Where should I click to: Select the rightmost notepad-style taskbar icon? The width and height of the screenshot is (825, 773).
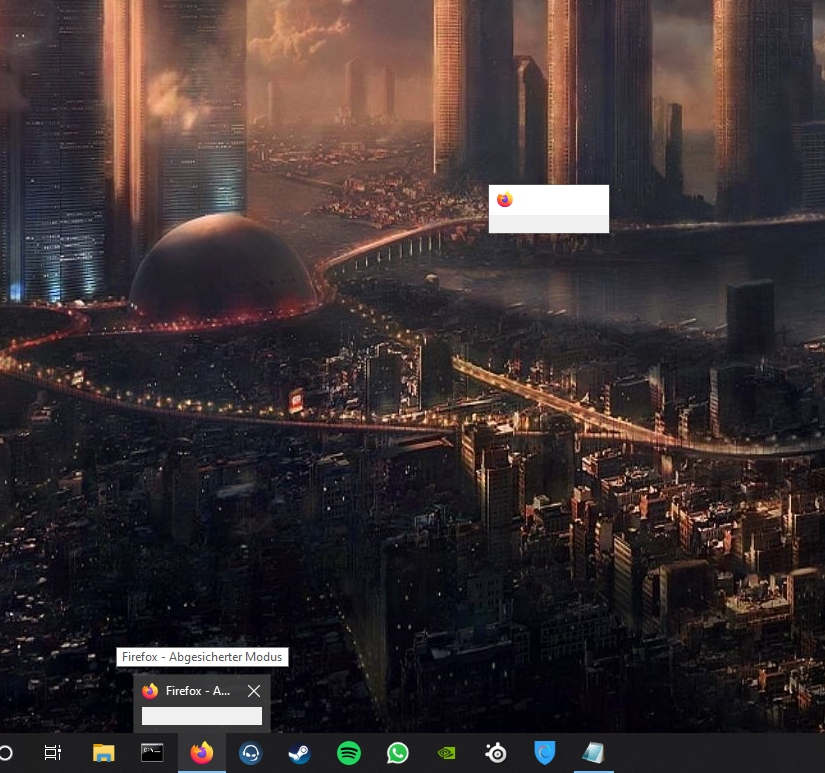(594, 753)
